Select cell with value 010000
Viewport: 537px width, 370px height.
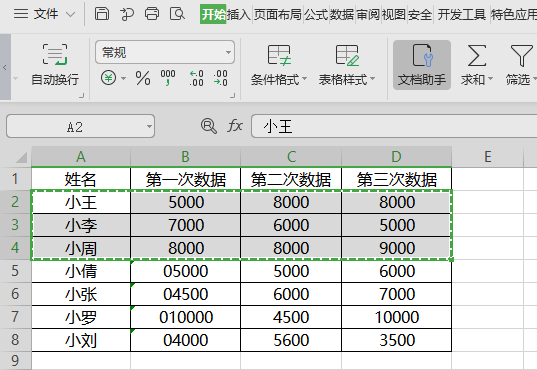(x=185, y=317)
